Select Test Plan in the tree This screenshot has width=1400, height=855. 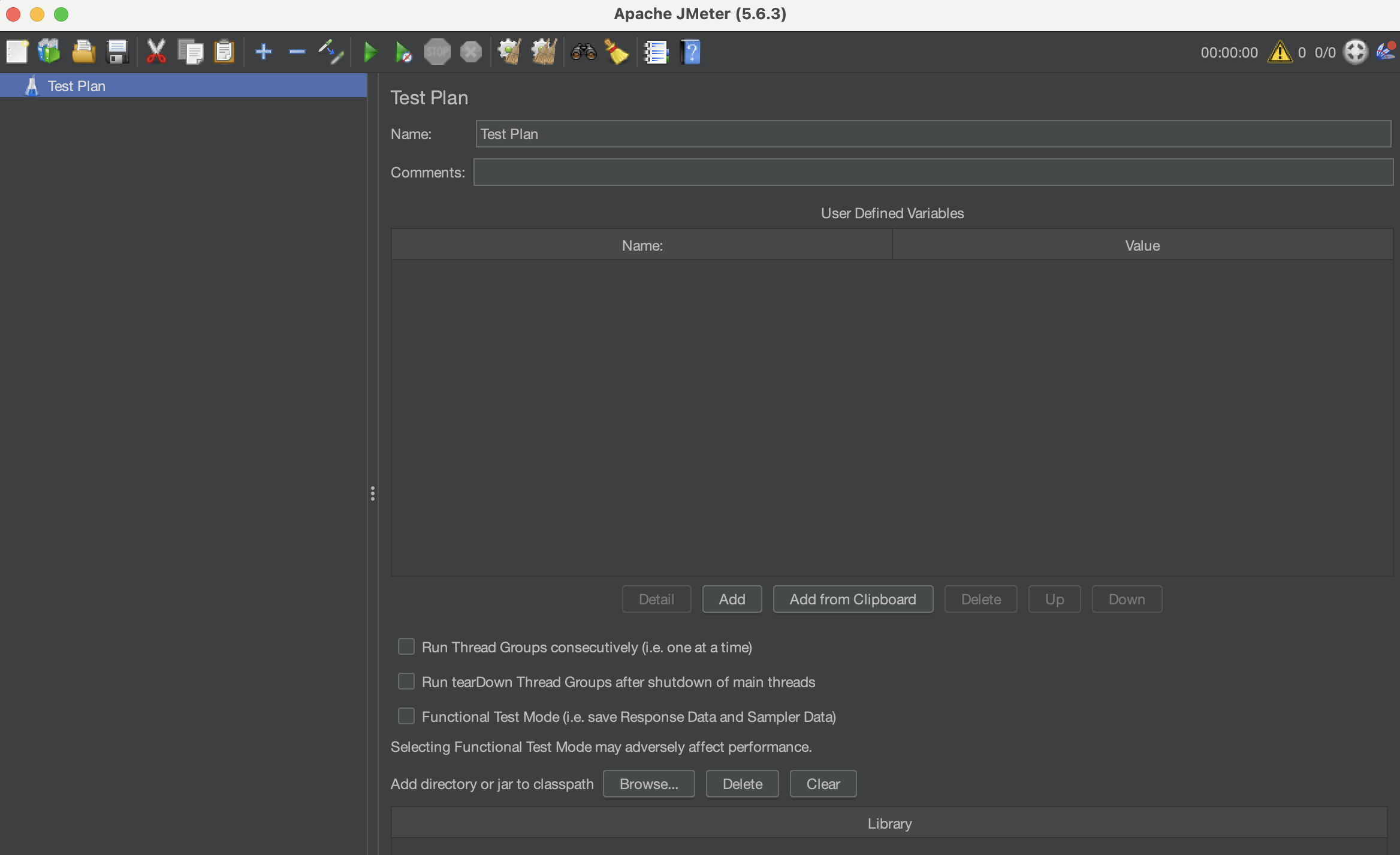pyautogui.click(x=77, y=85)
